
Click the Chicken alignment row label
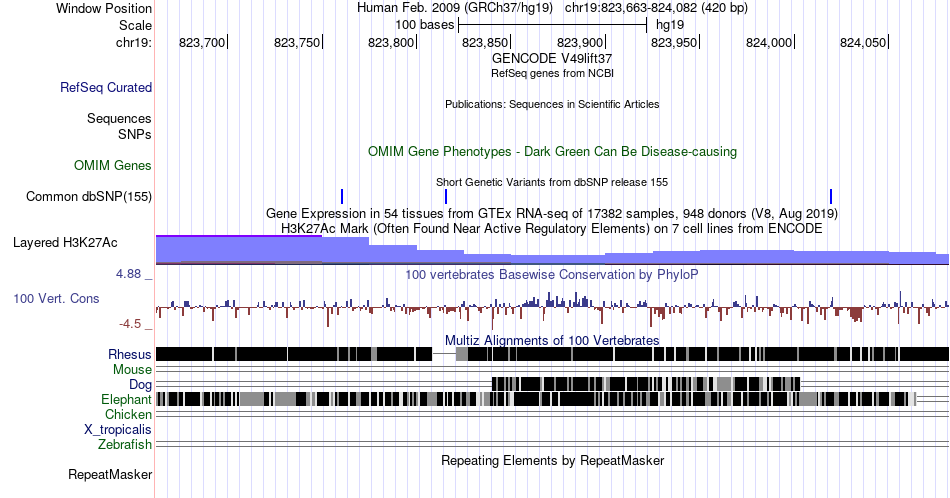click(x=128, y=414)
